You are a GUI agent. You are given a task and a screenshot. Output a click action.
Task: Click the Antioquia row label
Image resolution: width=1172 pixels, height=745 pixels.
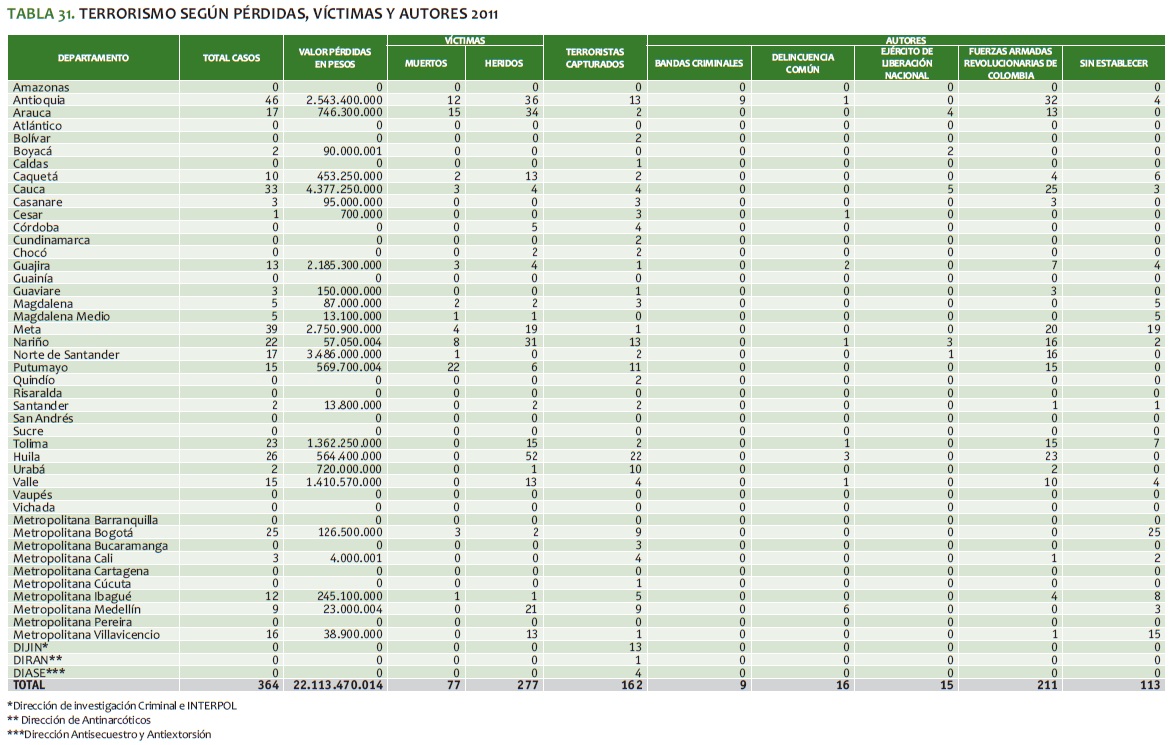pyautogui.click(x=39, y=100)
